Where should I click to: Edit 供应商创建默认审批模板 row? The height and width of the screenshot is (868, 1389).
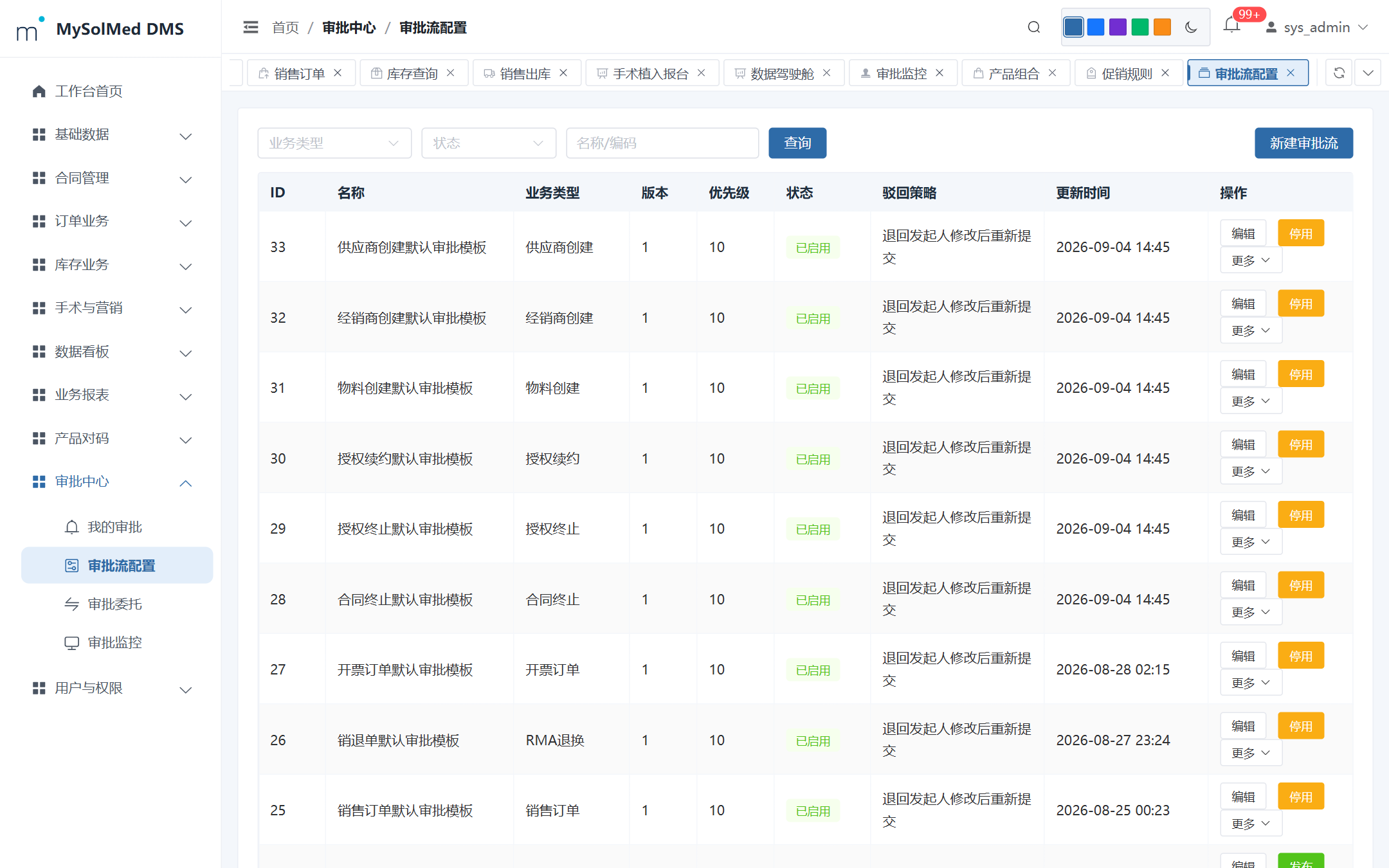click(1243, 233)
